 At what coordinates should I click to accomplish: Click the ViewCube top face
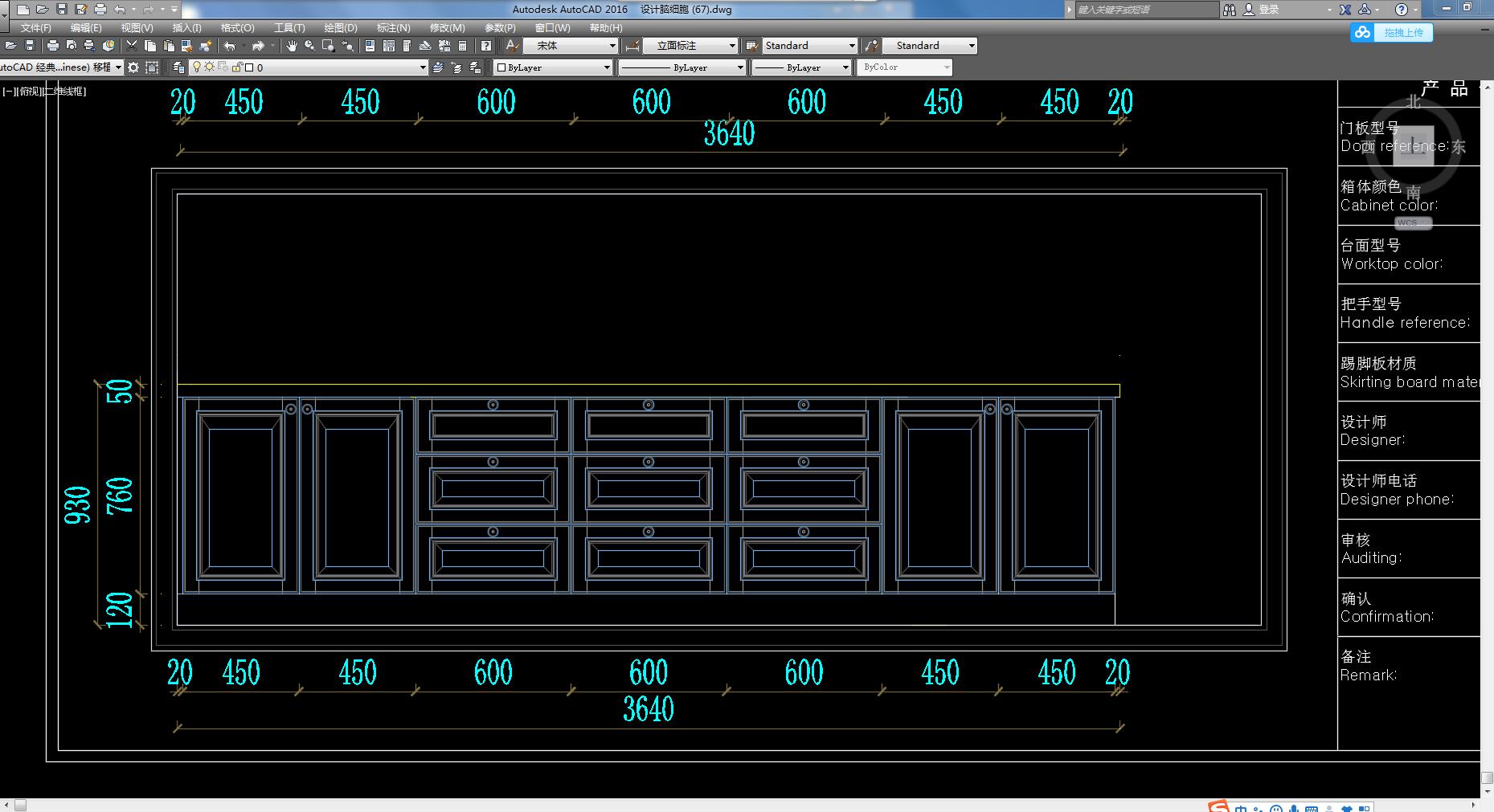click(1414, 146)
